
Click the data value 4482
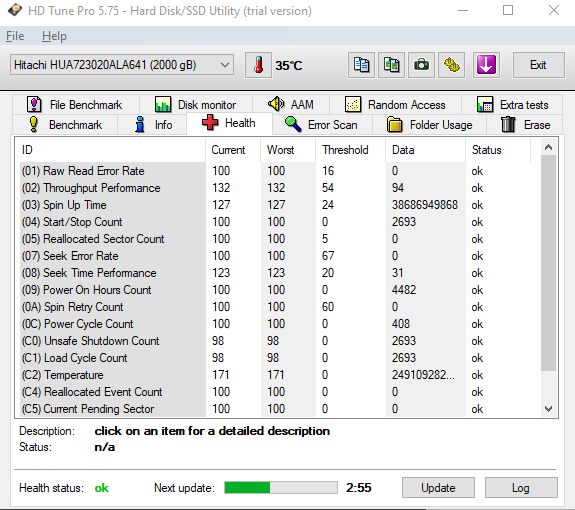[x=404, y=290]
